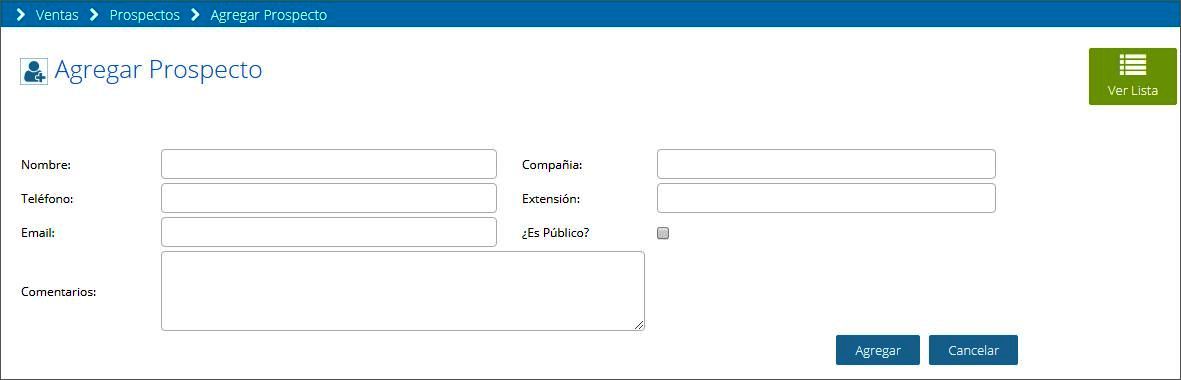Image resolution: width=1181 pixels, height=380 pixels.
Task: Click into the Extensión field
Action: [826, 198]
